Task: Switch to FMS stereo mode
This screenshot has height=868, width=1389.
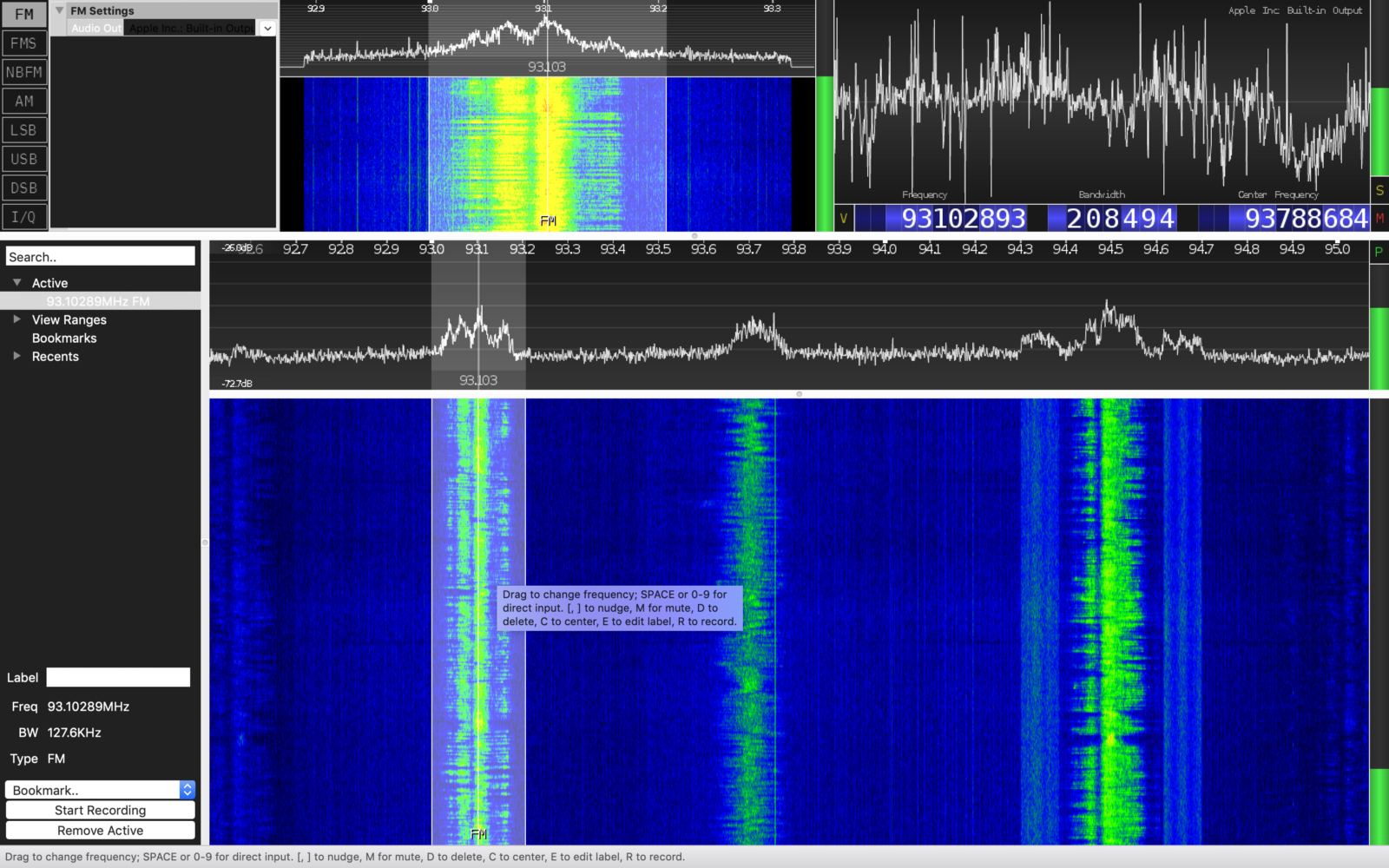Action: tap(24, 43)
